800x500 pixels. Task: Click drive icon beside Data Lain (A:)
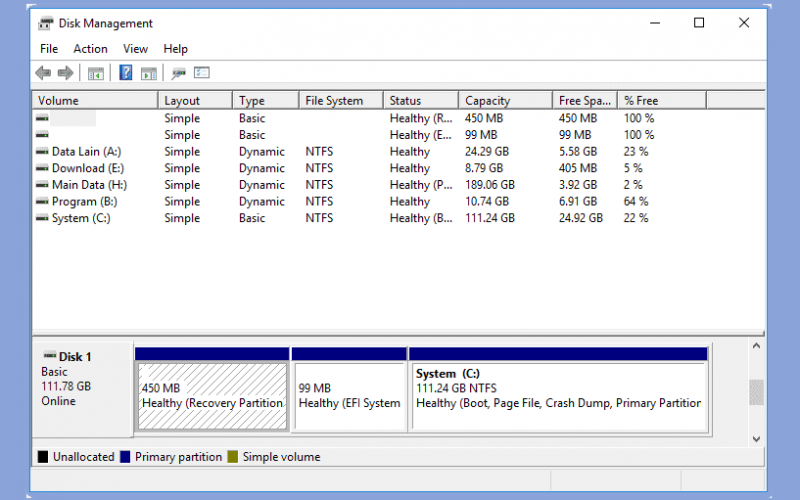tap(42, 152)
